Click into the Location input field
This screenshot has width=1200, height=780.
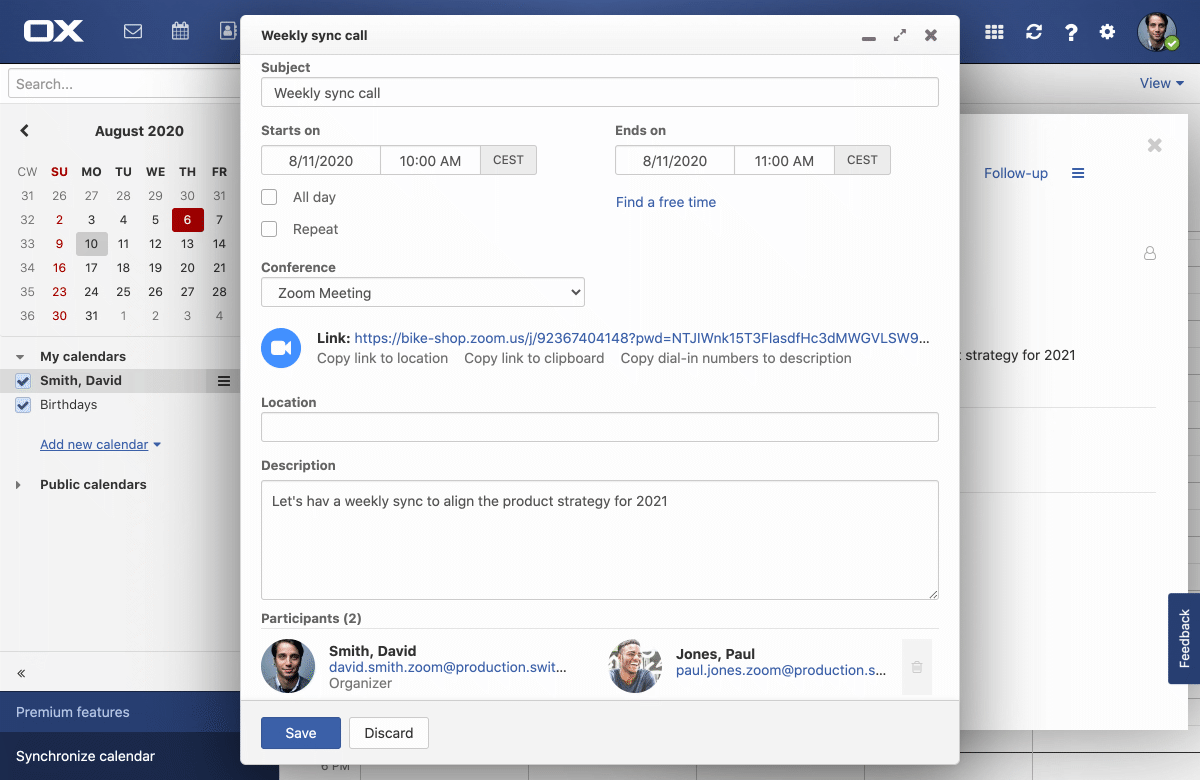[599, 427]
